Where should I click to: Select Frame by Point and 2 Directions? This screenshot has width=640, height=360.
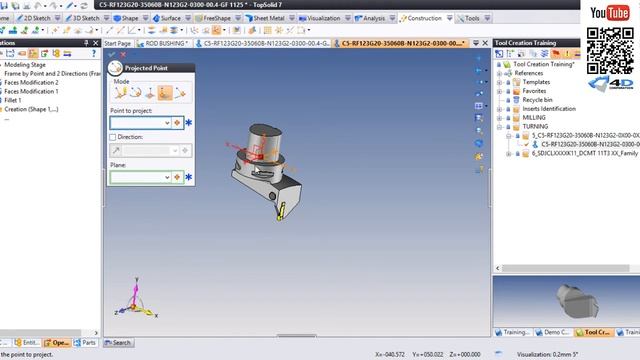click(x=52, y=73)
